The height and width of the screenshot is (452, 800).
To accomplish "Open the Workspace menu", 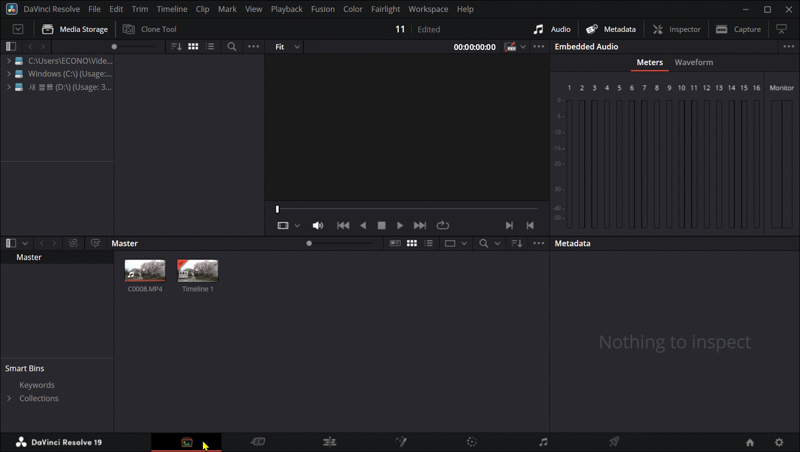I will [x=428, y=9].
